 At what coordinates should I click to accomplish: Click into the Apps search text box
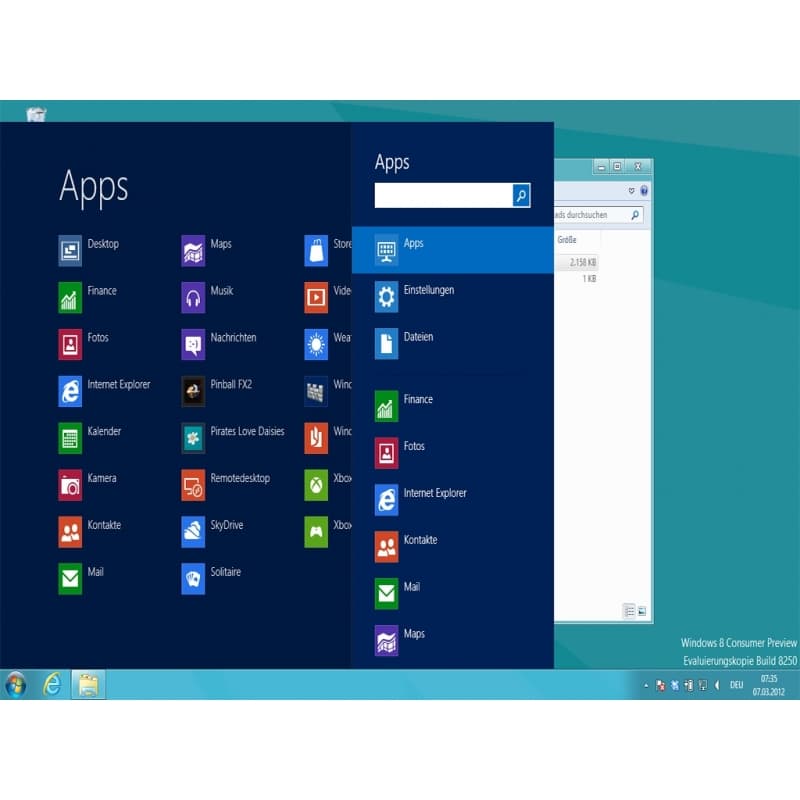(443, 195)
